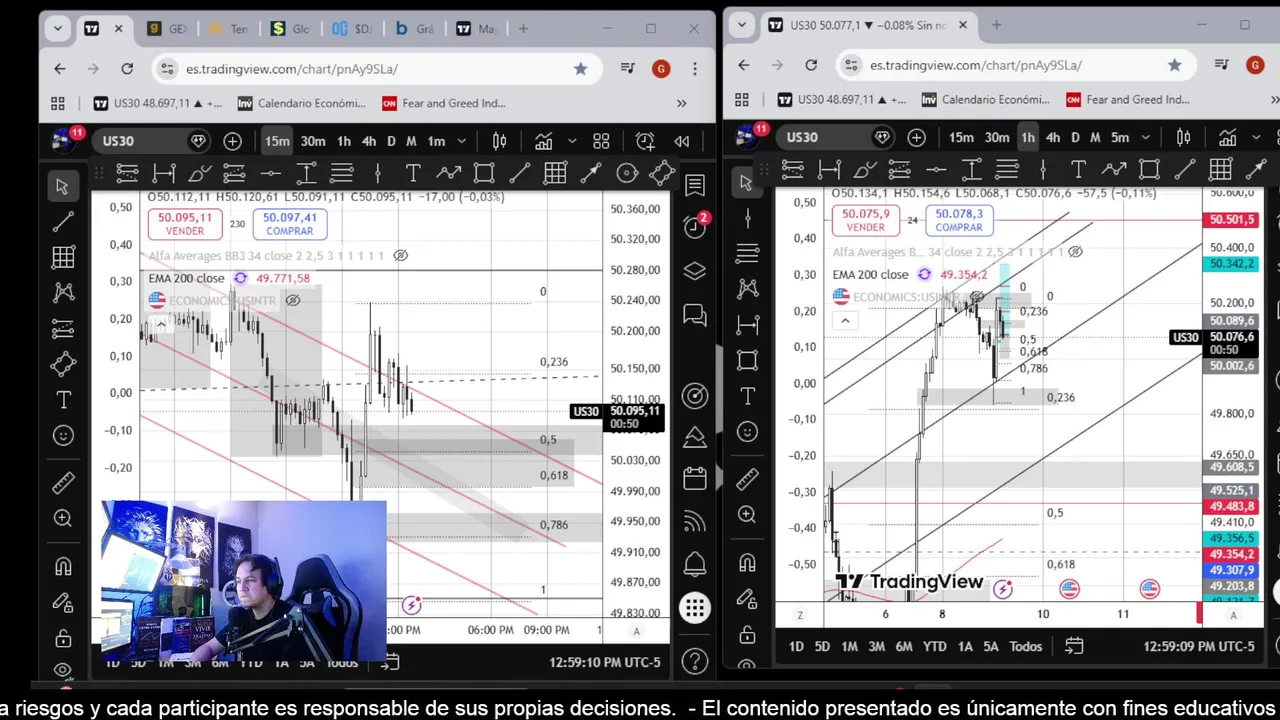Toggle lock drawings in right window sidebar
Image resolution: width=1280 pixels, height=720 pixels.
click(746, 636)
